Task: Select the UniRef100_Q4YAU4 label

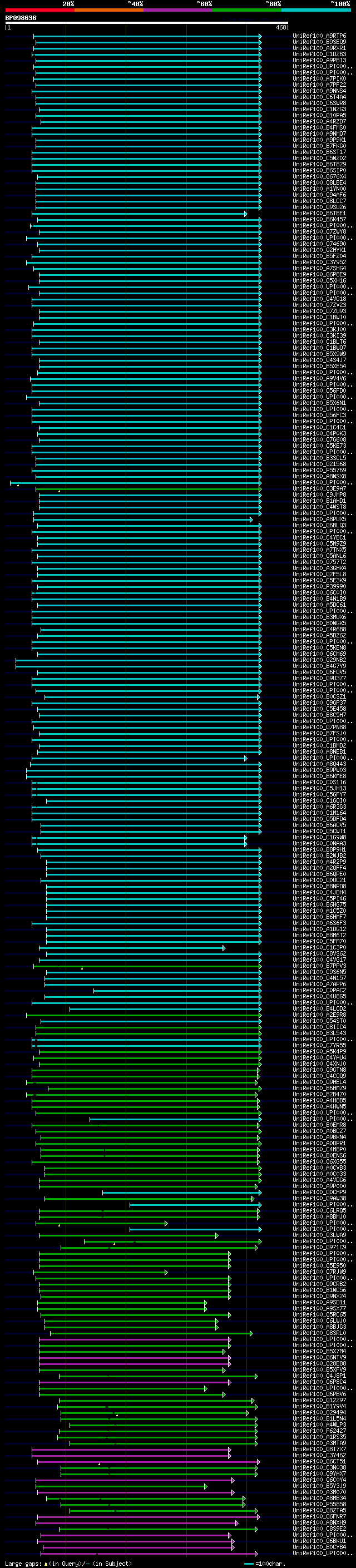Action: (x=319, y=1057)
